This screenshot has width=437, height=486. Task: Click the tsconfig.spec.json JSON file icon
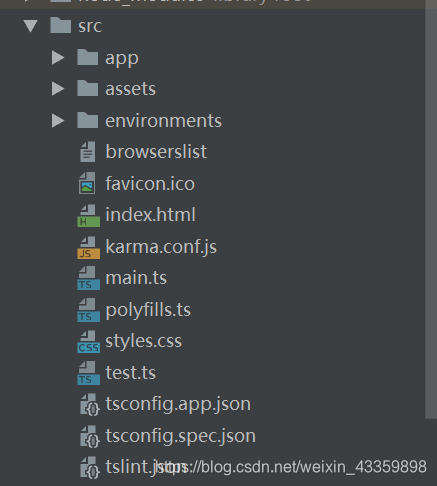tap(89, 437)
